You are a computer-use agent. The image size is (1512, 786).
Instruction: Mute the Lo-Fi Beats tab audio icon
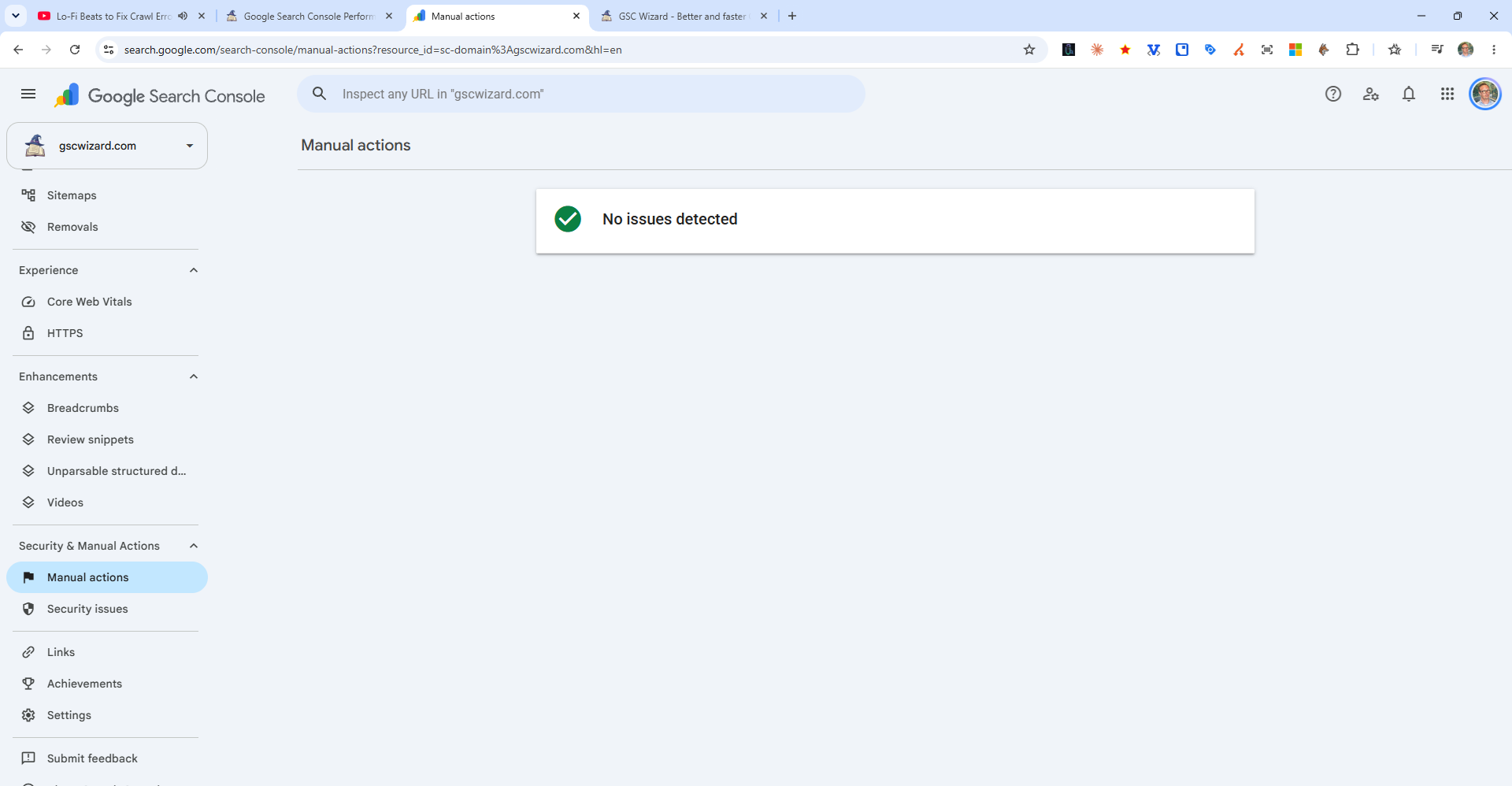point(183,16)
